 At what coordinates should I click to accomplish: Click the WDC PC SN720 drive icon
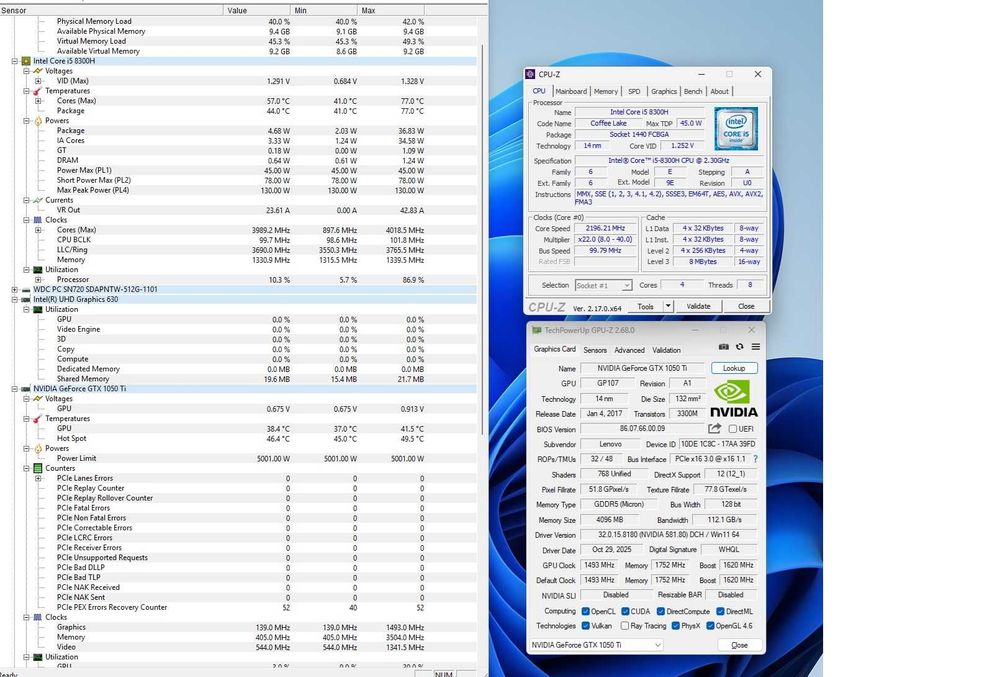tap(26, 289)
